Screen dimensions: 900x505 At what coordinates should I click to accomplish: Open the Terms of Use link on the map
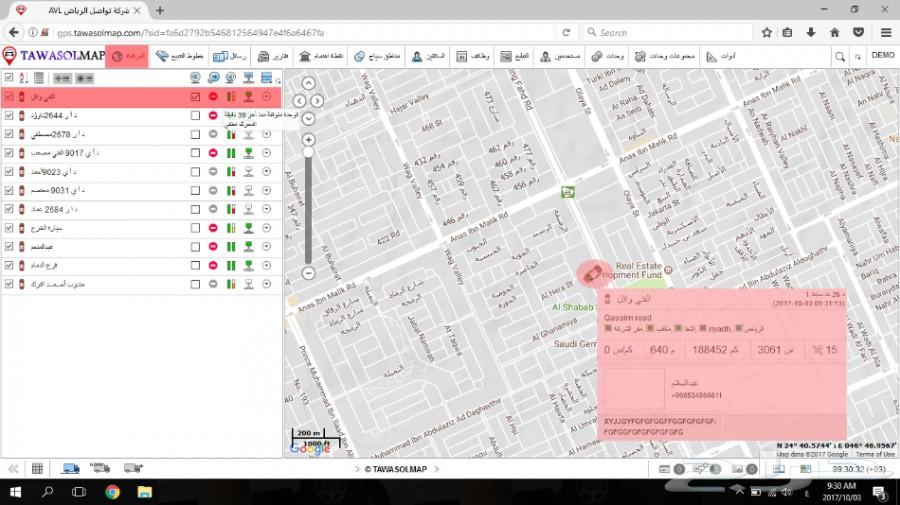point(875,454)
